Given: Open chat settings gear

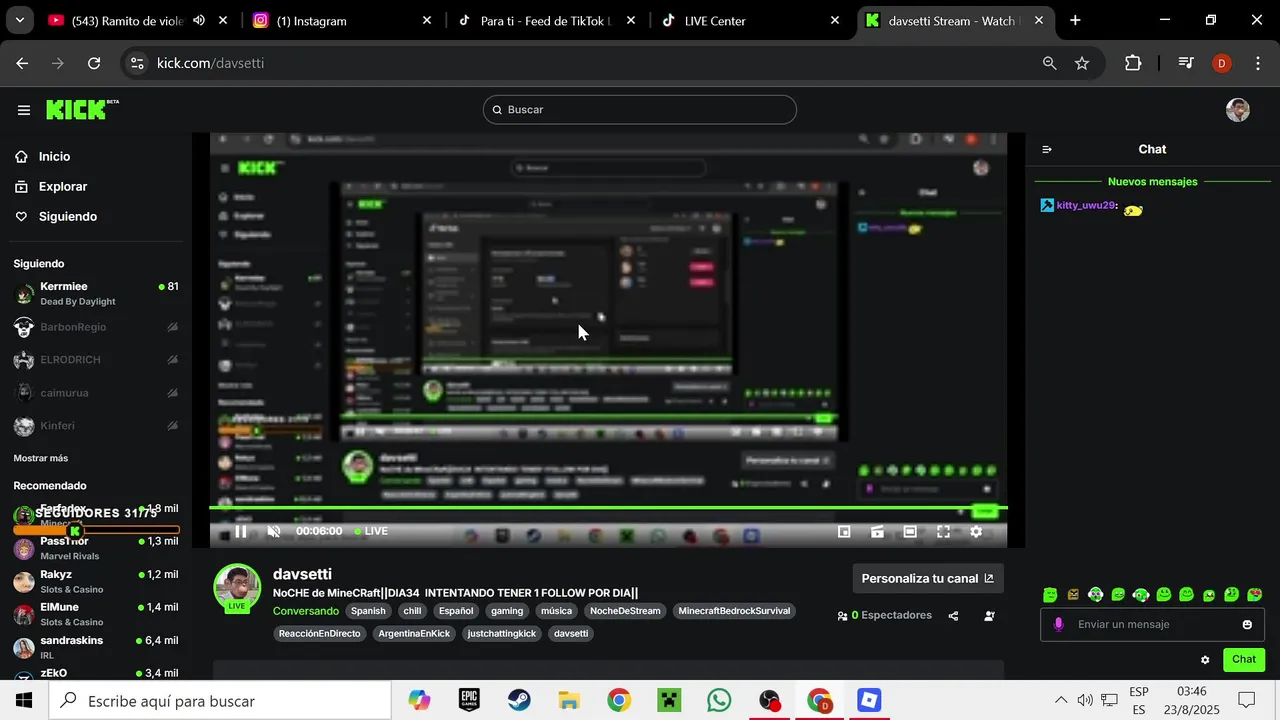Looking at the screenshot, I should (1205, 660).
